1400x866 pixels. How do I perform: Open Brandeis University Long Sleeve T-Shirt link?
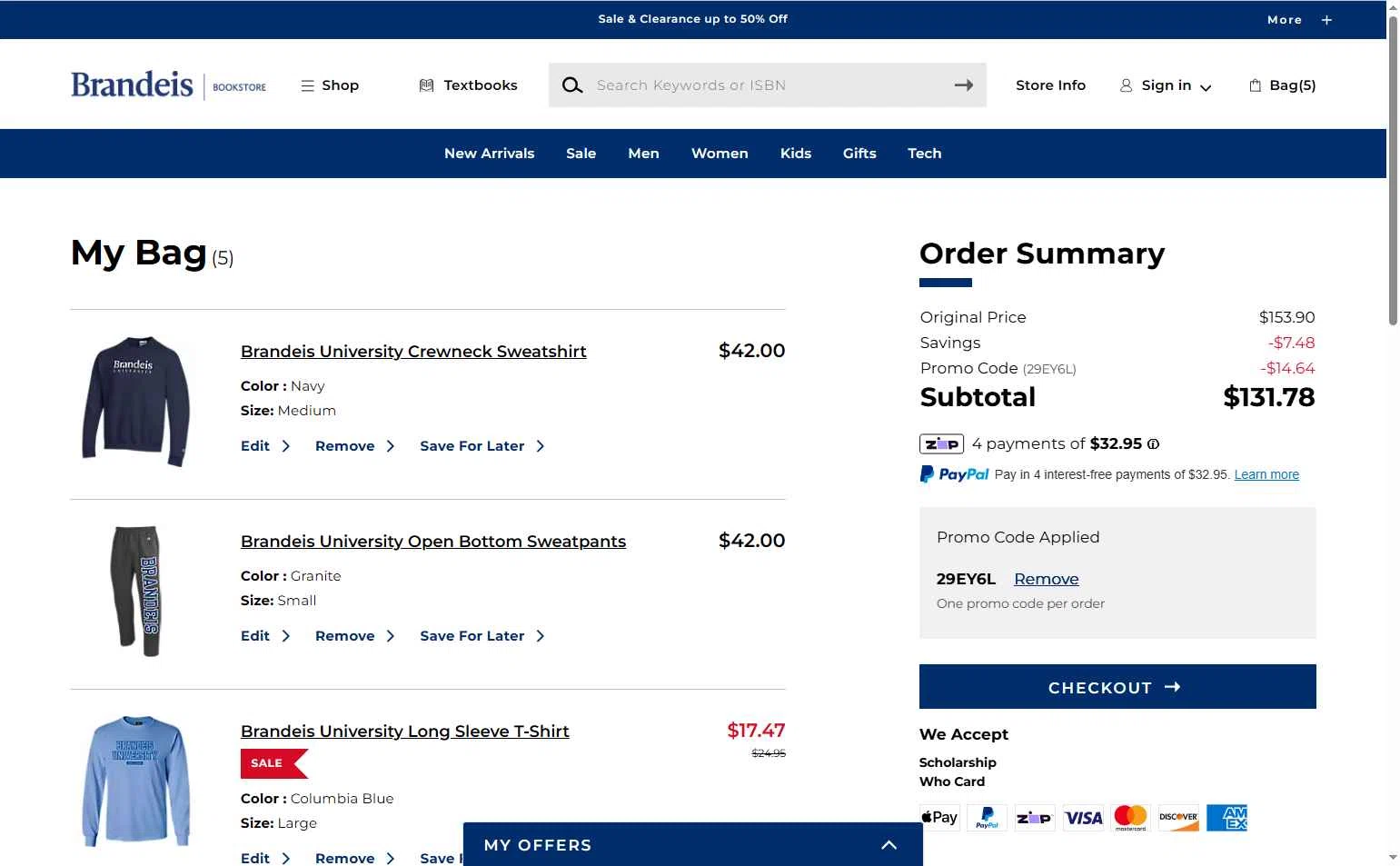405,732
